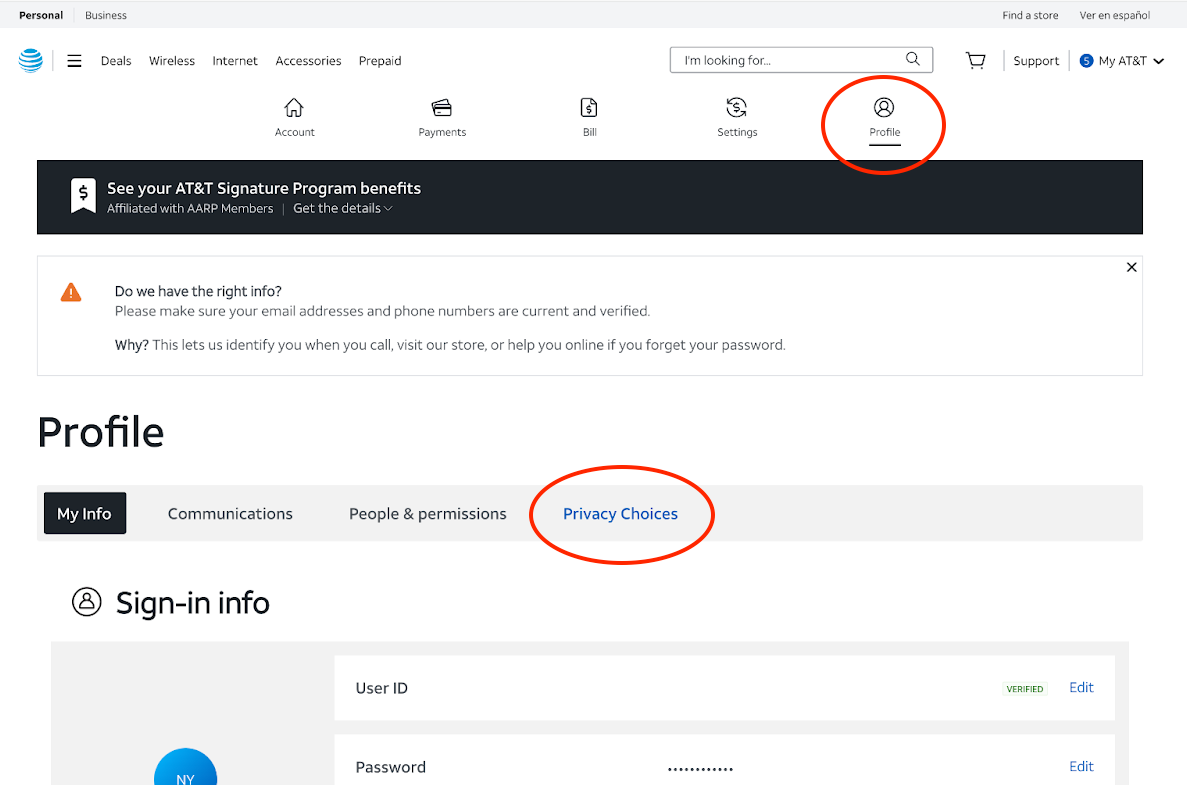The width and height of the screenshot is (1187, 785).
Task: Click the "Ver en español" link
Action: click(x=1114, y=15)
